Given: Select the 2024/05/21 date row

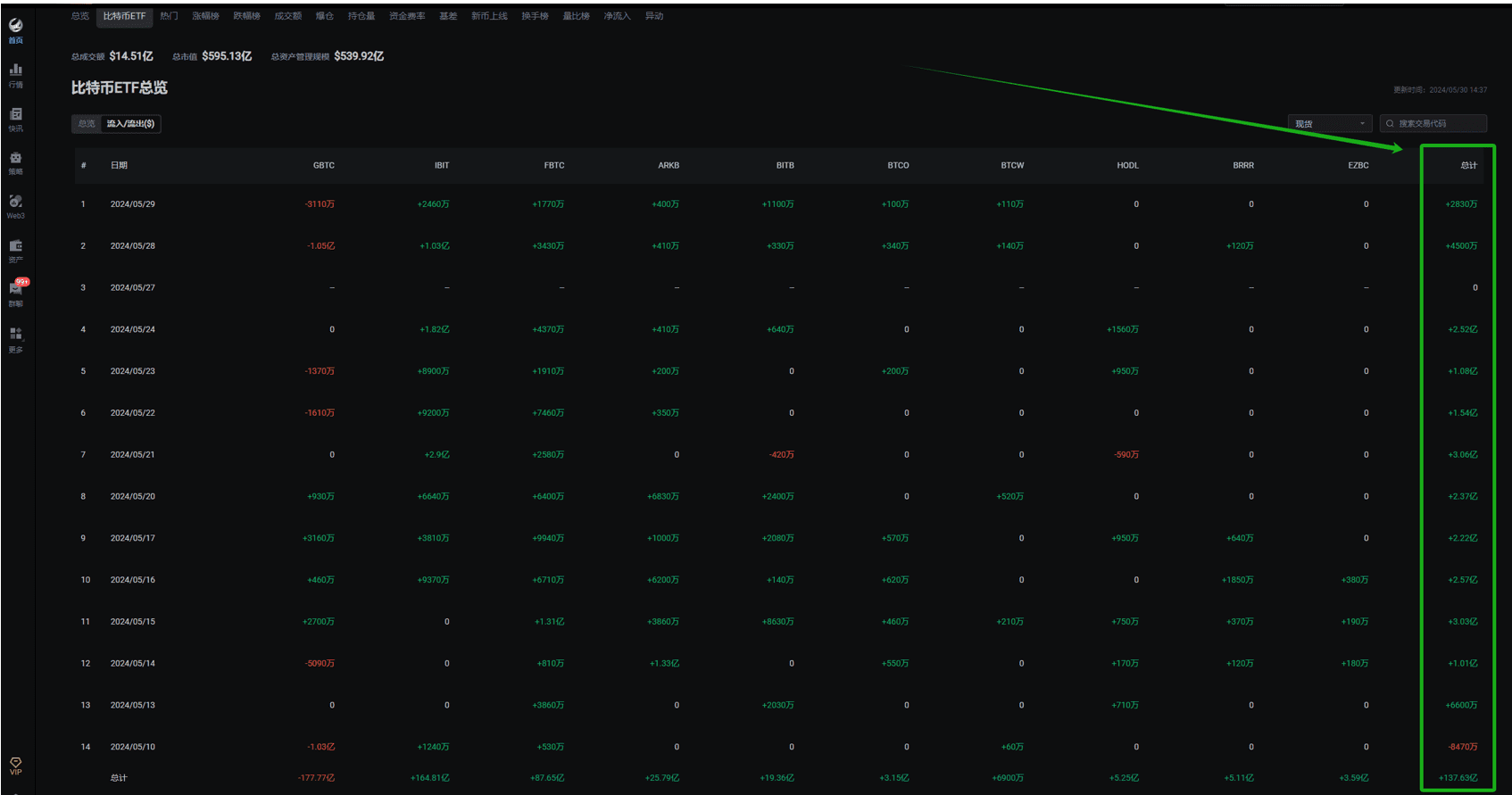Looking at the screenshot, I should pyautogui.click(x=133, y=454).
